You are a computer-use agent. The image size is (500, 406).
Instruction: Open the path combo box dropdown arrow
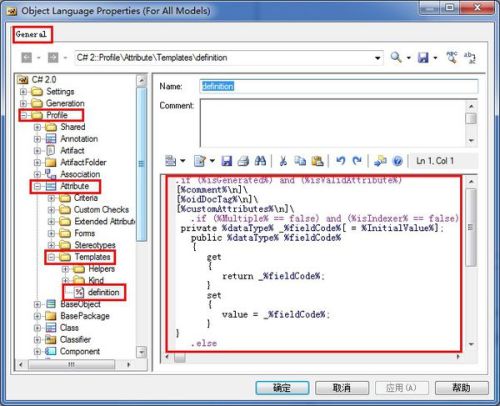[377, 58]
